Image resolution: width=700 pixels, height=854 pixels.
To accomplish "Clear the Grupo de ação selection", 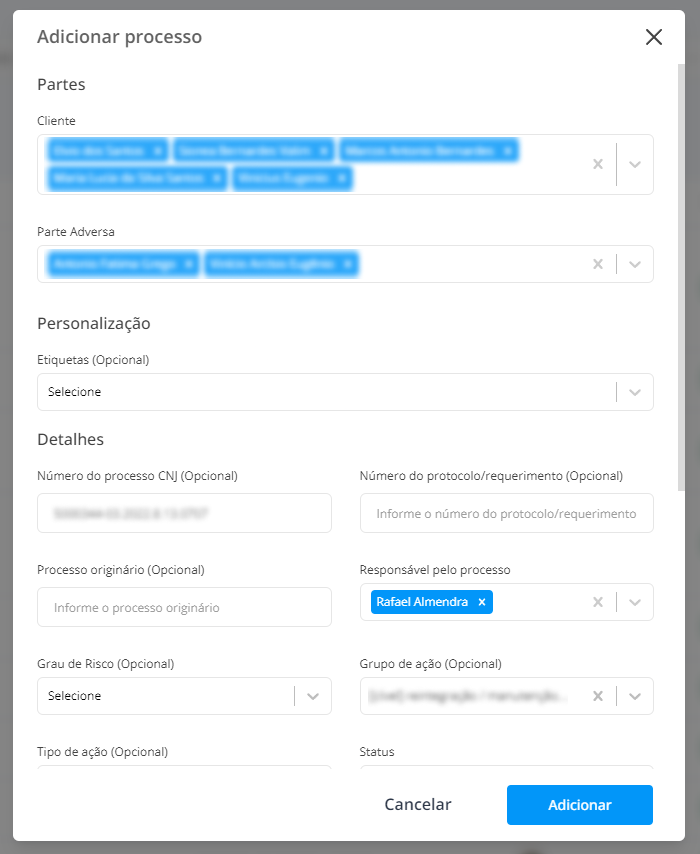I will coord(598,696).
